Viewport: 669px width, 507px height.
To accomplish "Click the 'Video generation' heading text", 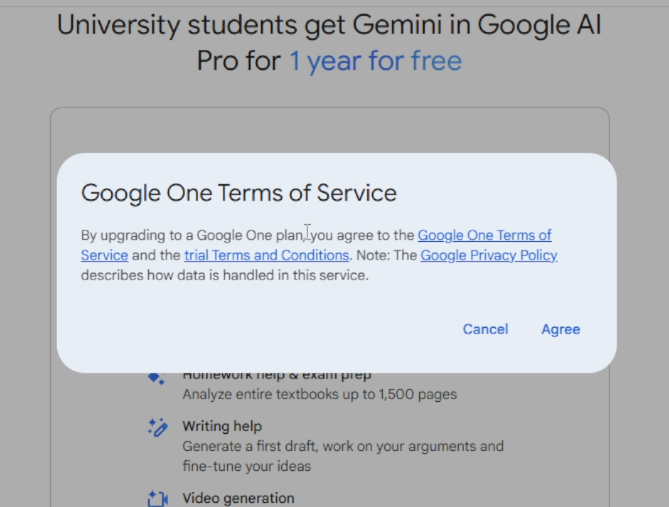I will 239,498.
